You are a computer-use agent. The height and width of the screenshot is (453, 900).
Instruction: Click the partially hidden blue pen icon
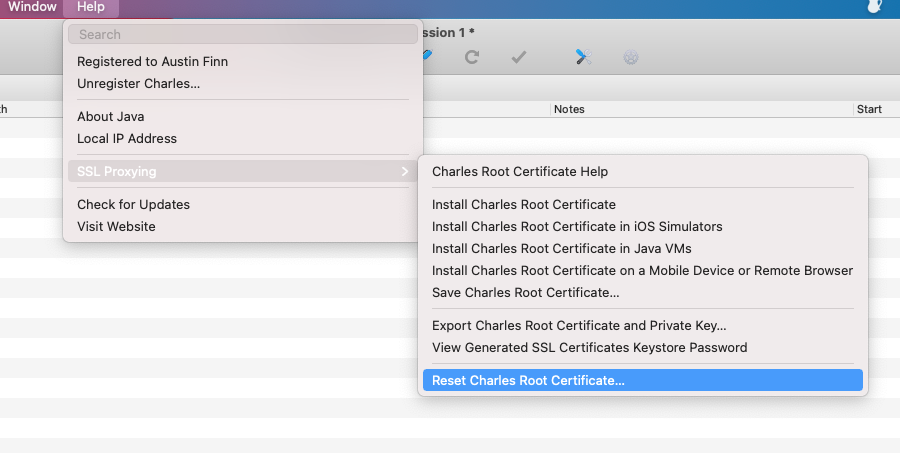click(x=428, y=56)
